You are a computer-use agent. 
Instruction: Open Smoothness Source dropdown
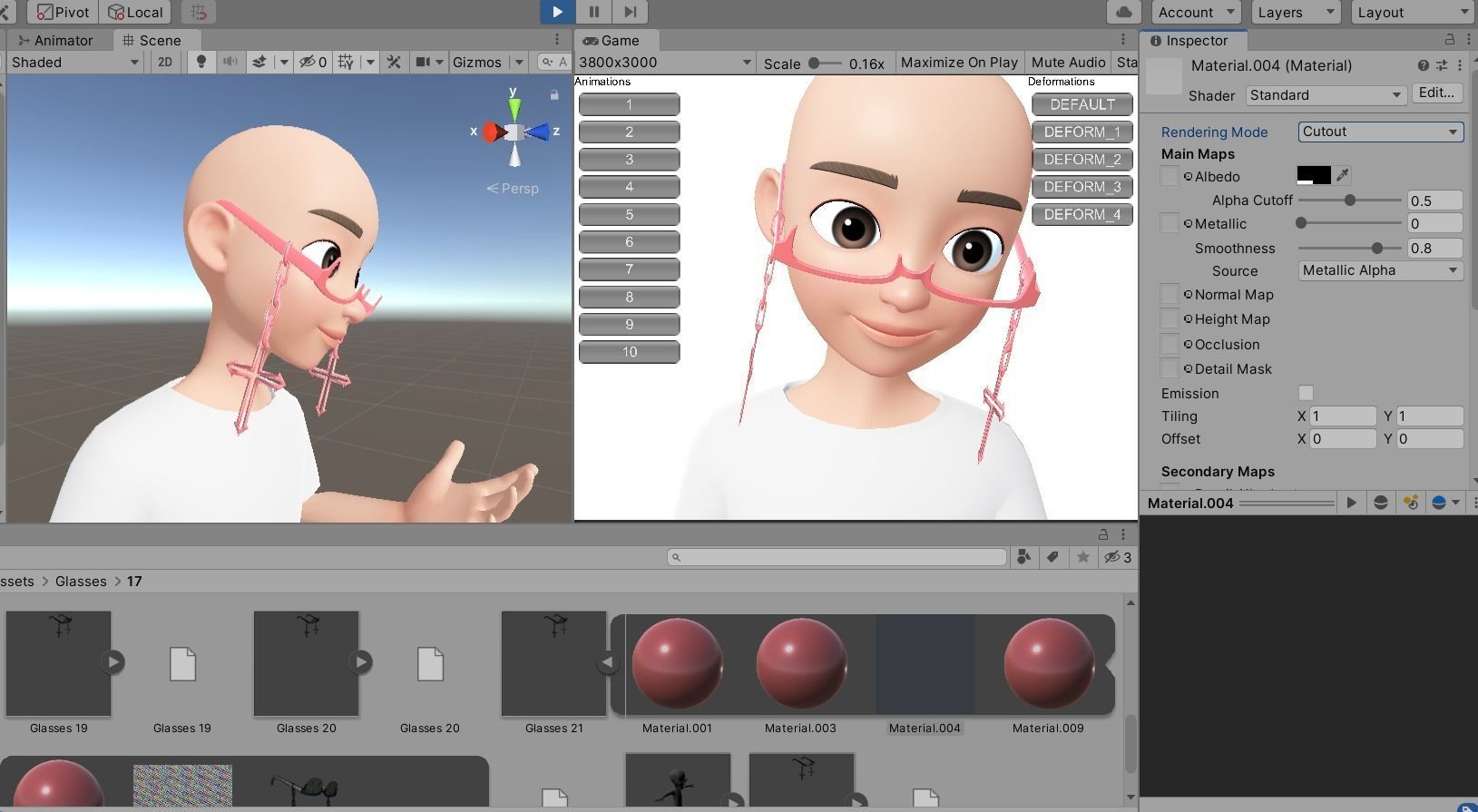click(x=1380, y=270)
